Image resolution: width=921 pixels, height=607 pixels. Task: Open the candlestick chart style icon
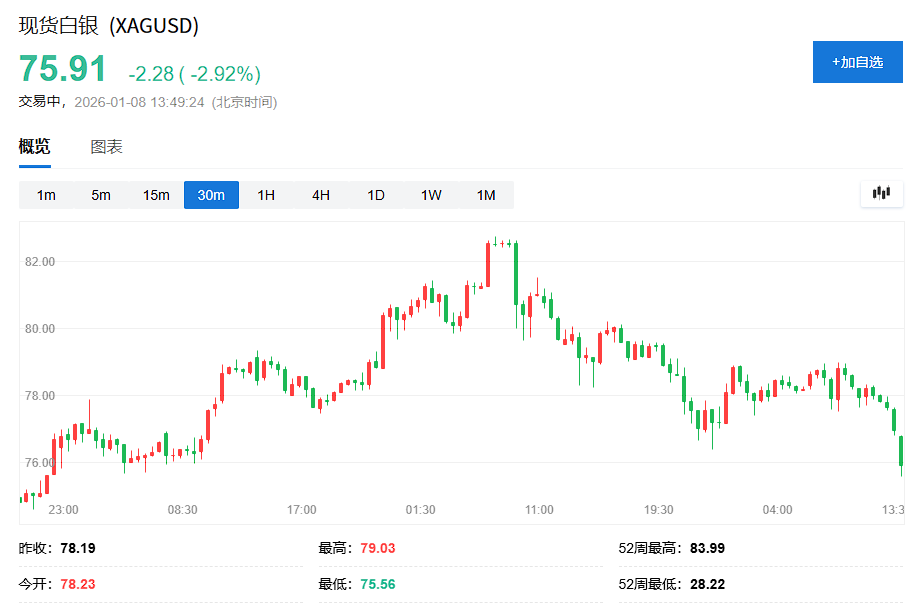click(881, 194)
